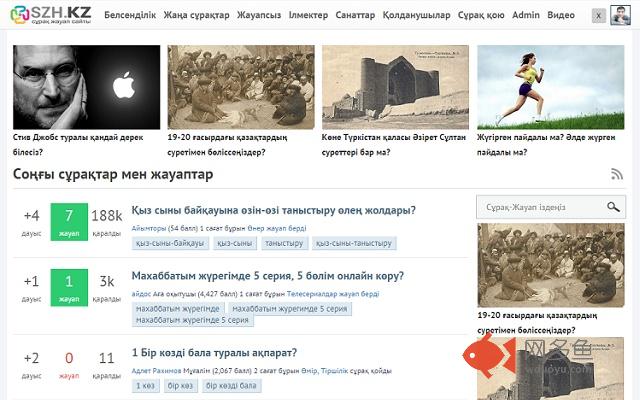Open the Белсенділік menu item

coord(130,15)
